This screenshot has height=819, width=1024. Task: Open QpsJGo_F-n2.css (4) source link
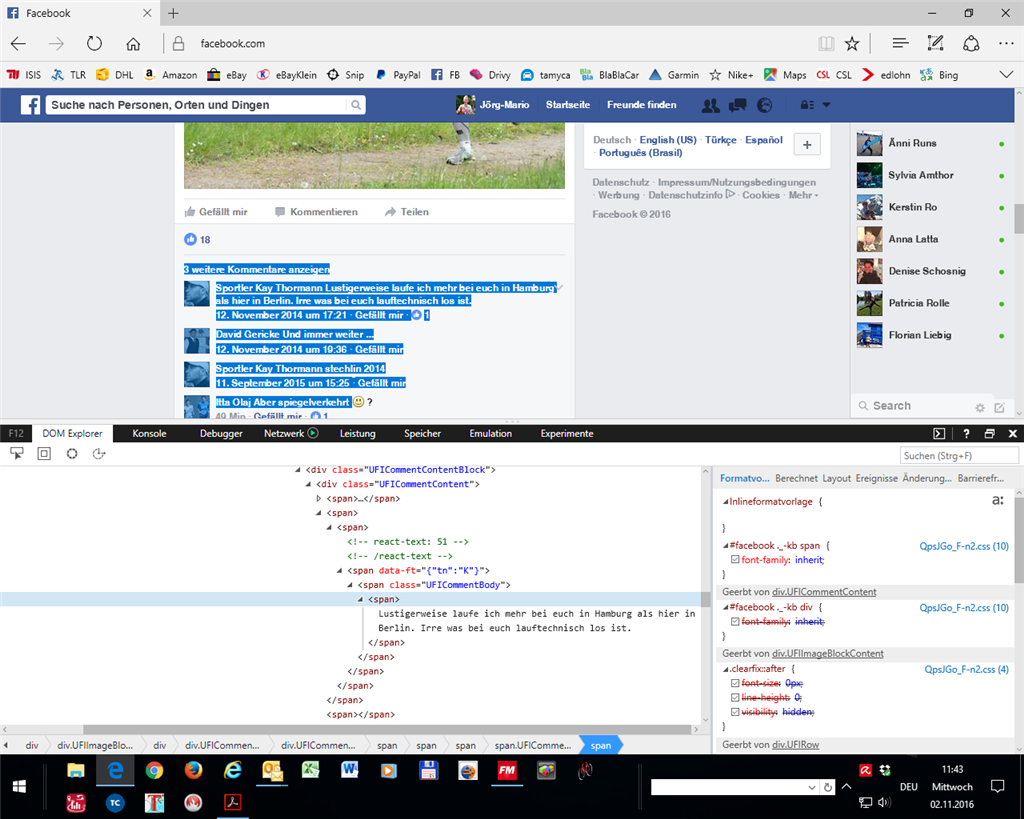(x=967, y=669)
